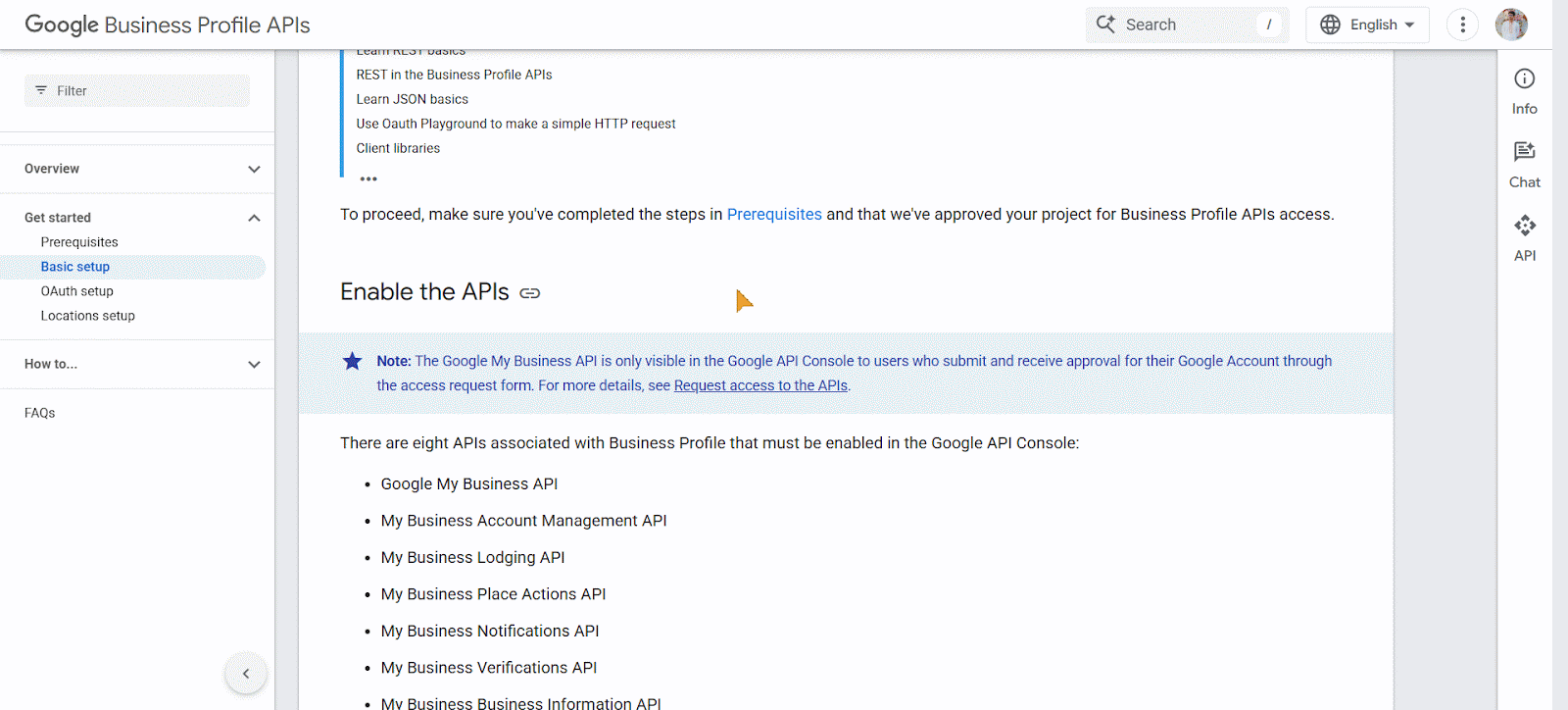This screenshot has width=1568, height=710.
Task: Collapse the sidebar with arrow button
Action: (x=246, y=674)
